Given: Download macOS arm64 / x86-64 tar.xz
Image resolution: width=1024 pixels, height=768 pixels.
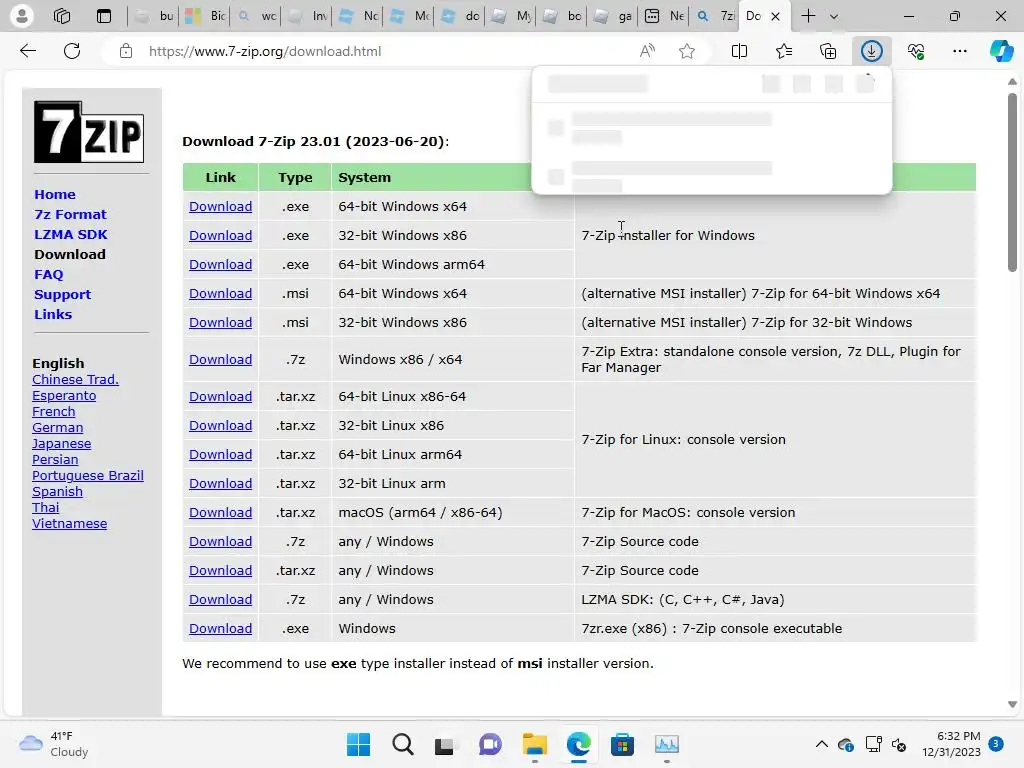Looking at the screenshot, I should 220,513.
